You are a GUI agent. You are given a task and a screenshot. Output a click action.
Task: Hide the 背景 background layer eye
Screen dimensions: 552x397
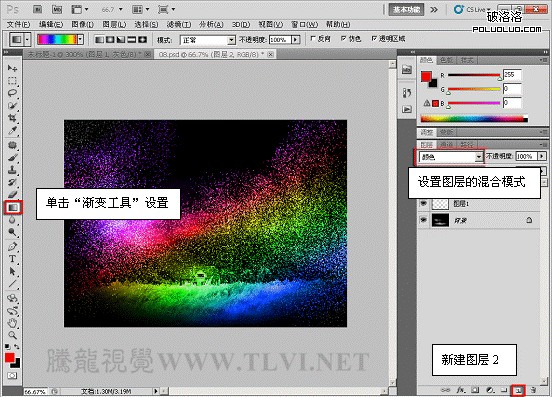[424, 220]
